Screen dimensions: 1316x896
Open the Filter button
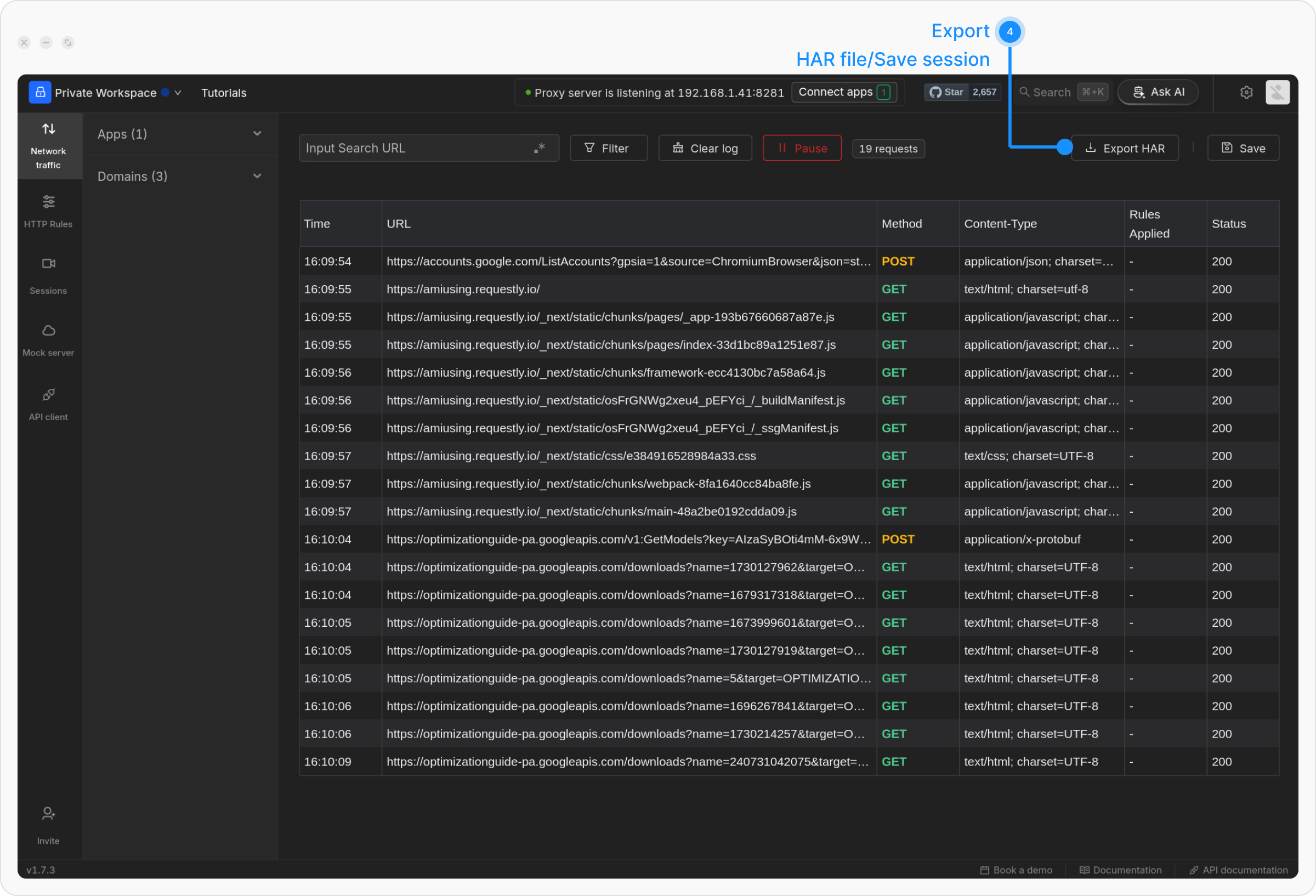[608, 149]
